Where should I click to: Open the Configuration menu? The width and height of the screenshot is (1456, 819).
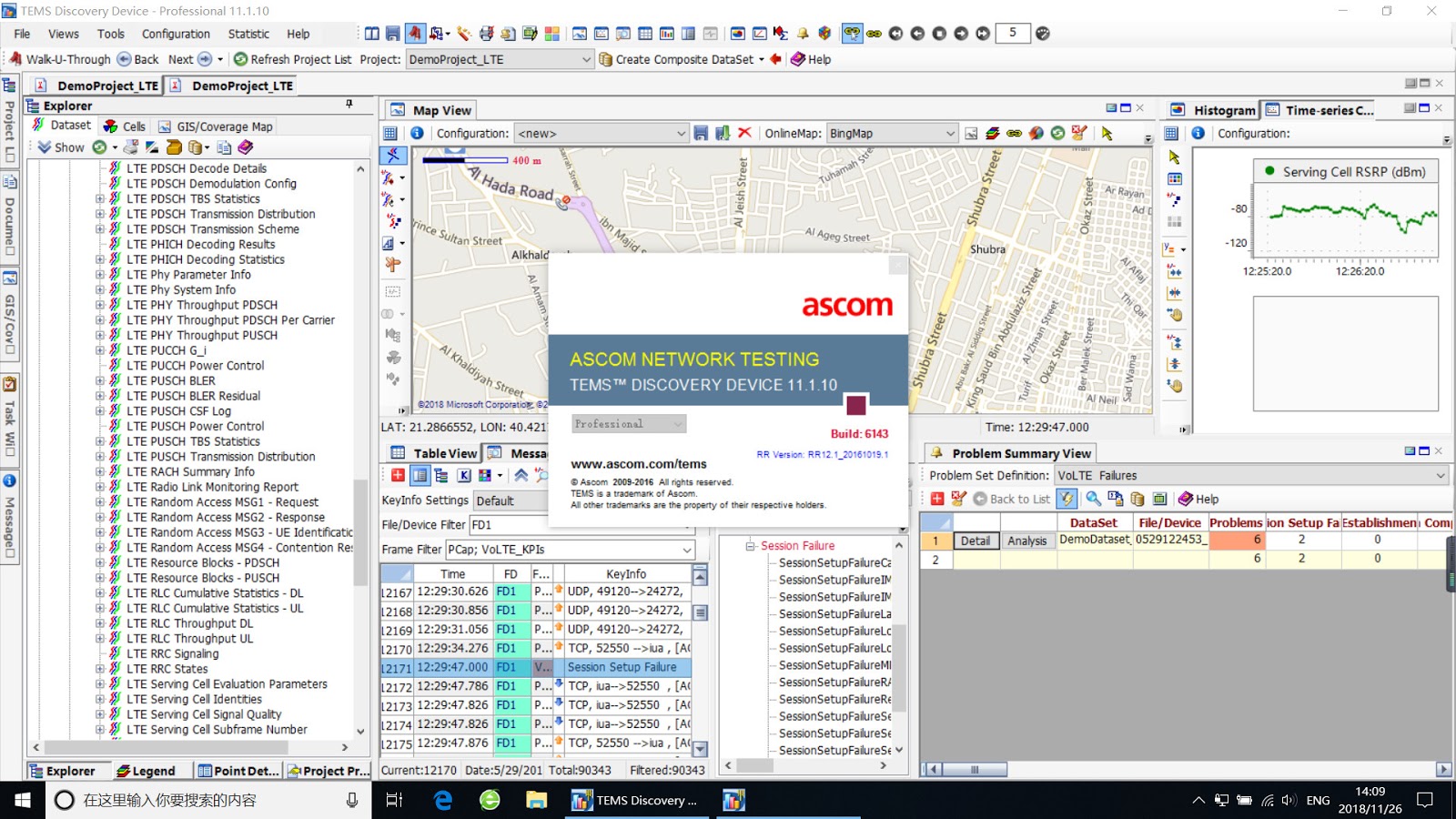click(x=176, y=34)
